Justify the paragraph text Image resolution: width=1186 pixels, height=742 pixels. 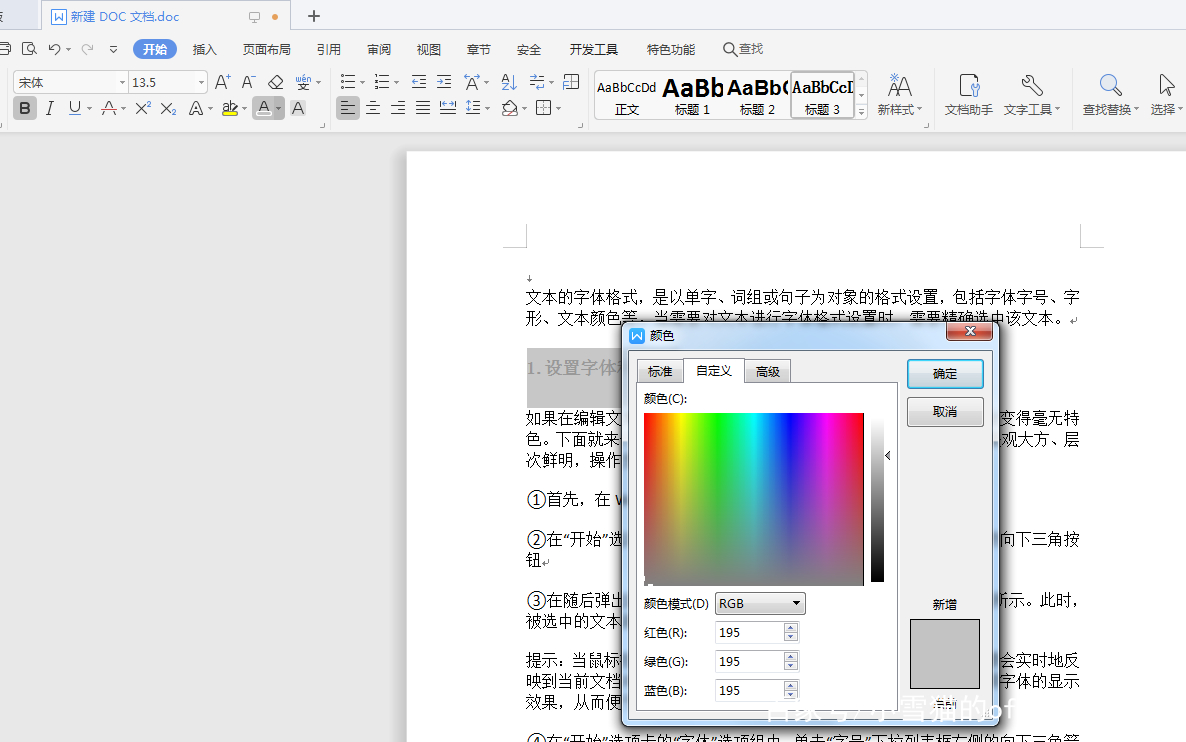(423, 108)
